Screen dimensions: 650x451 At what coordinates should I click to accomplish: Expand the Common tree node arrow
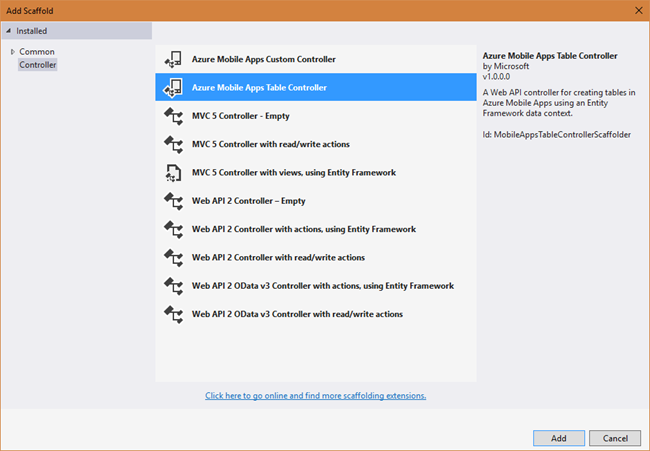click(12, 52)
